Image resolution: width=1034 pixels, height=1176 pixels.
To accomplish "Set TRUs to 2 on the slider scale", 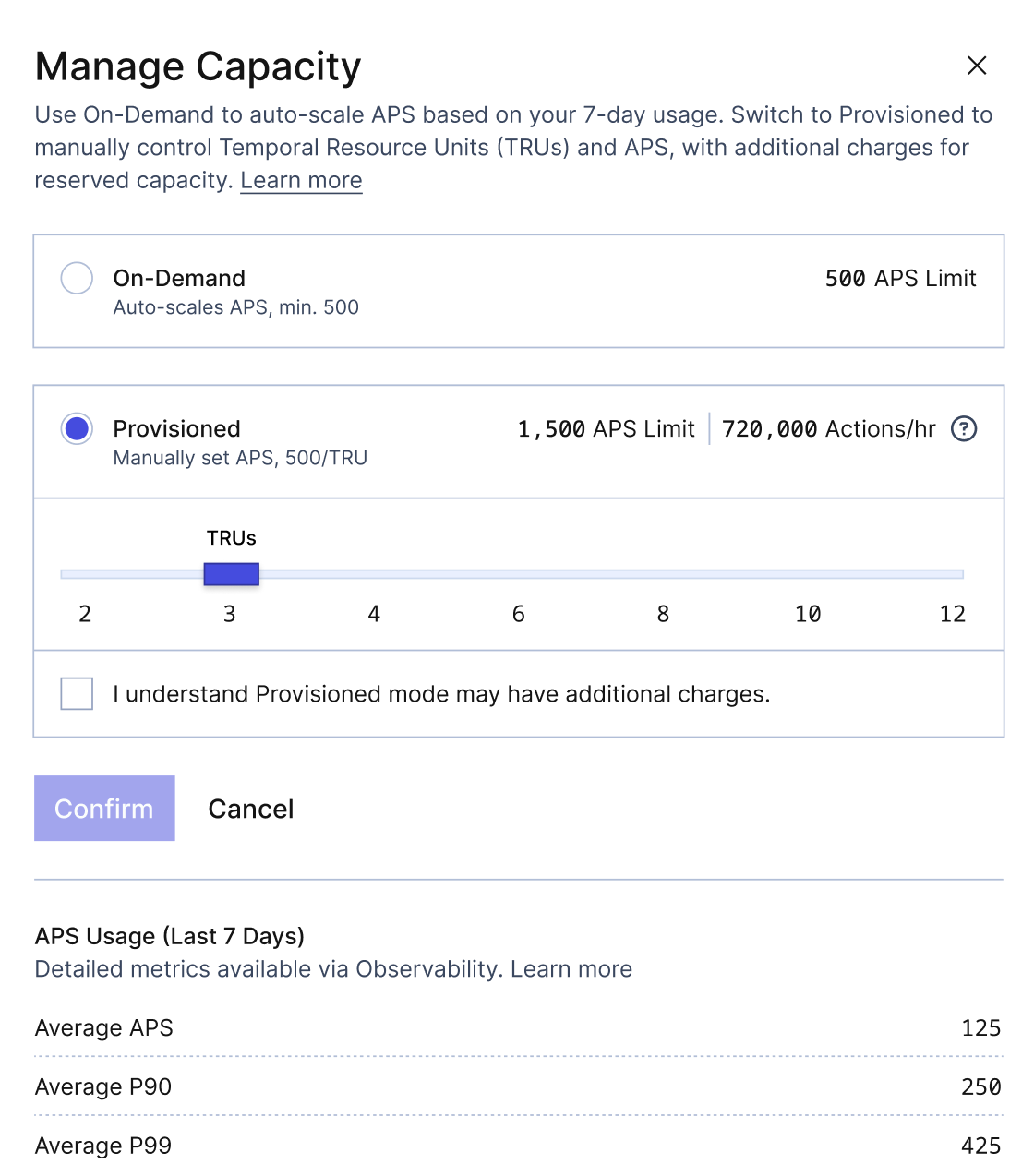I will point(84,574).
